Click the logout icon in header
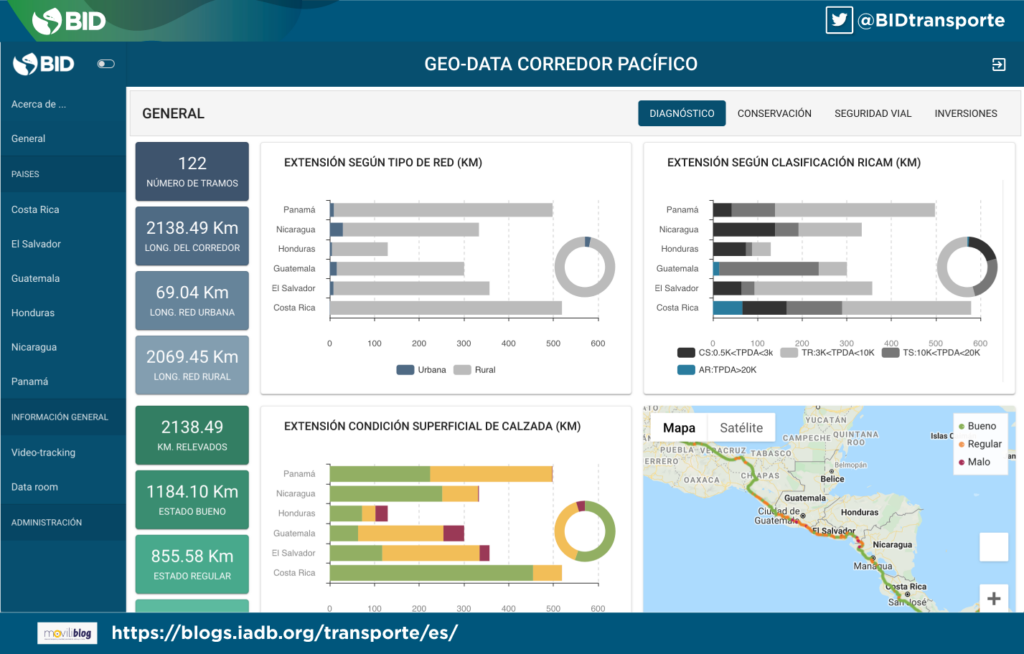The image size is (1024, 654). click(x=998, y=65)
